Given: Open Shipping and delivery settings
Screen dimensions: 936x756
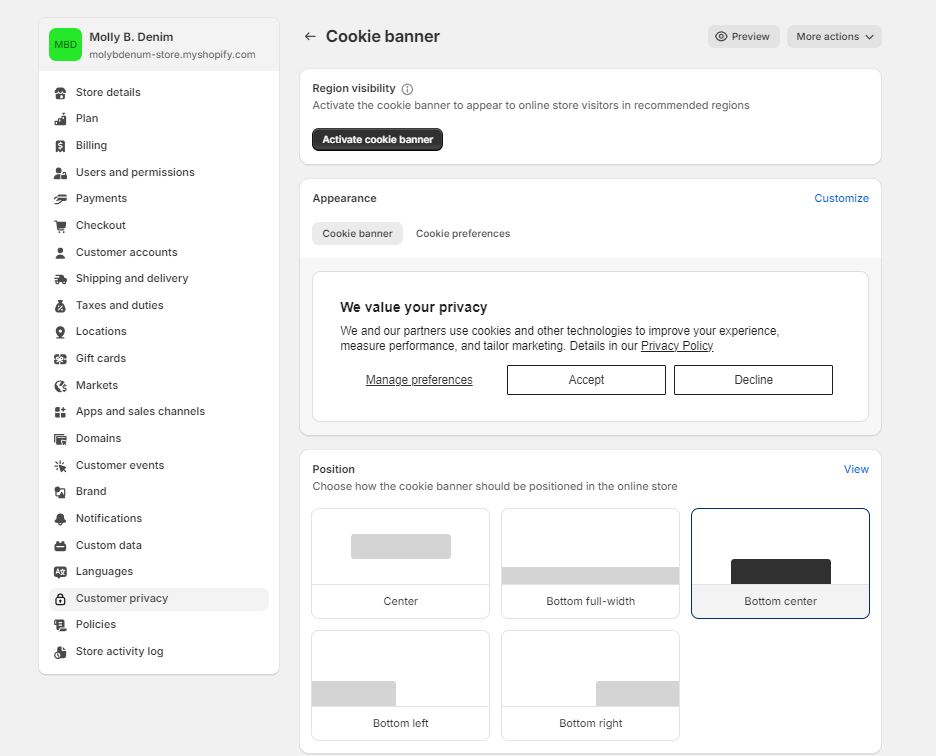Looking at the screenshot, I should [x=159, y=279].
